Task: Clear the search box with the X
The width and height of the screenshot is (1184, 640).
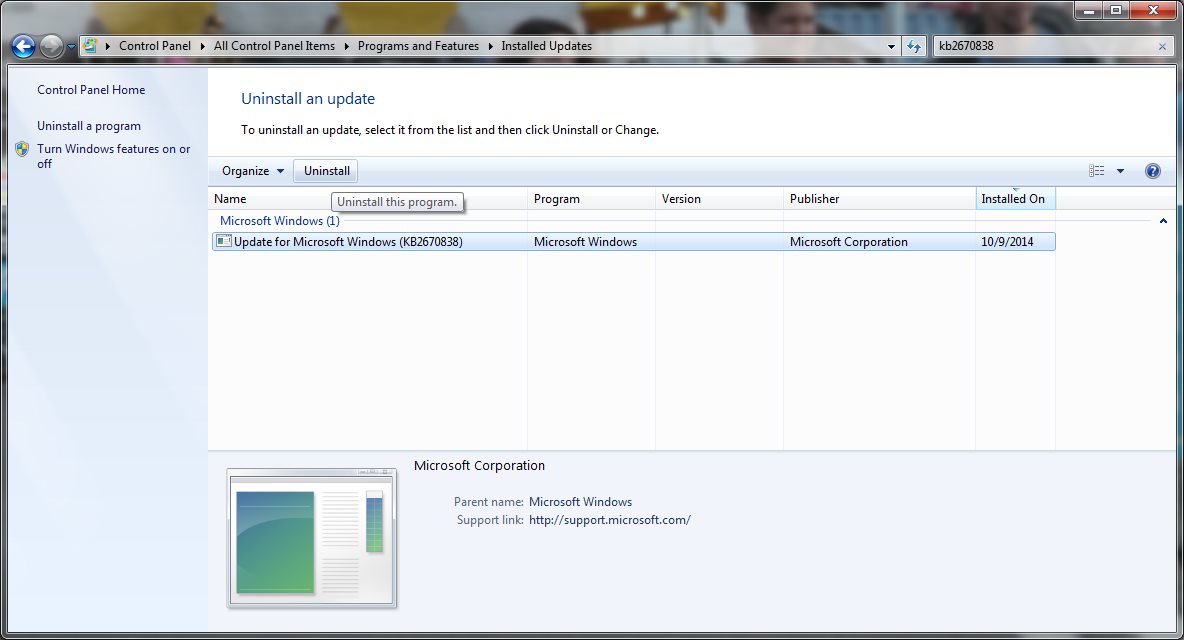Action: 1162,47
